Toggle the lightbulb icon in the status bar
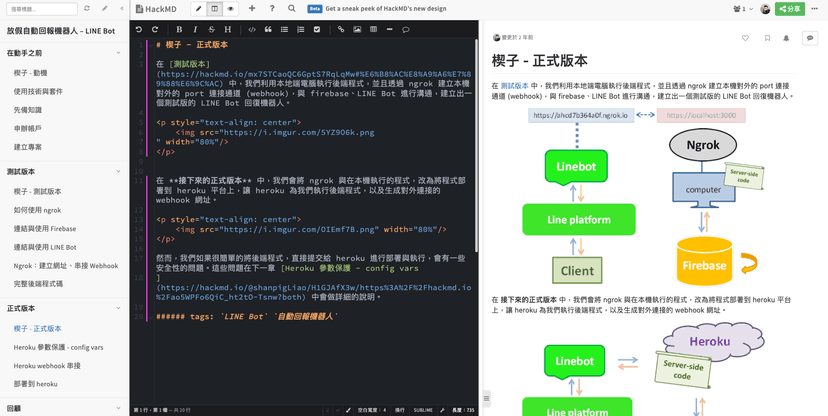 pyautogui.click(x=327, y=410)
